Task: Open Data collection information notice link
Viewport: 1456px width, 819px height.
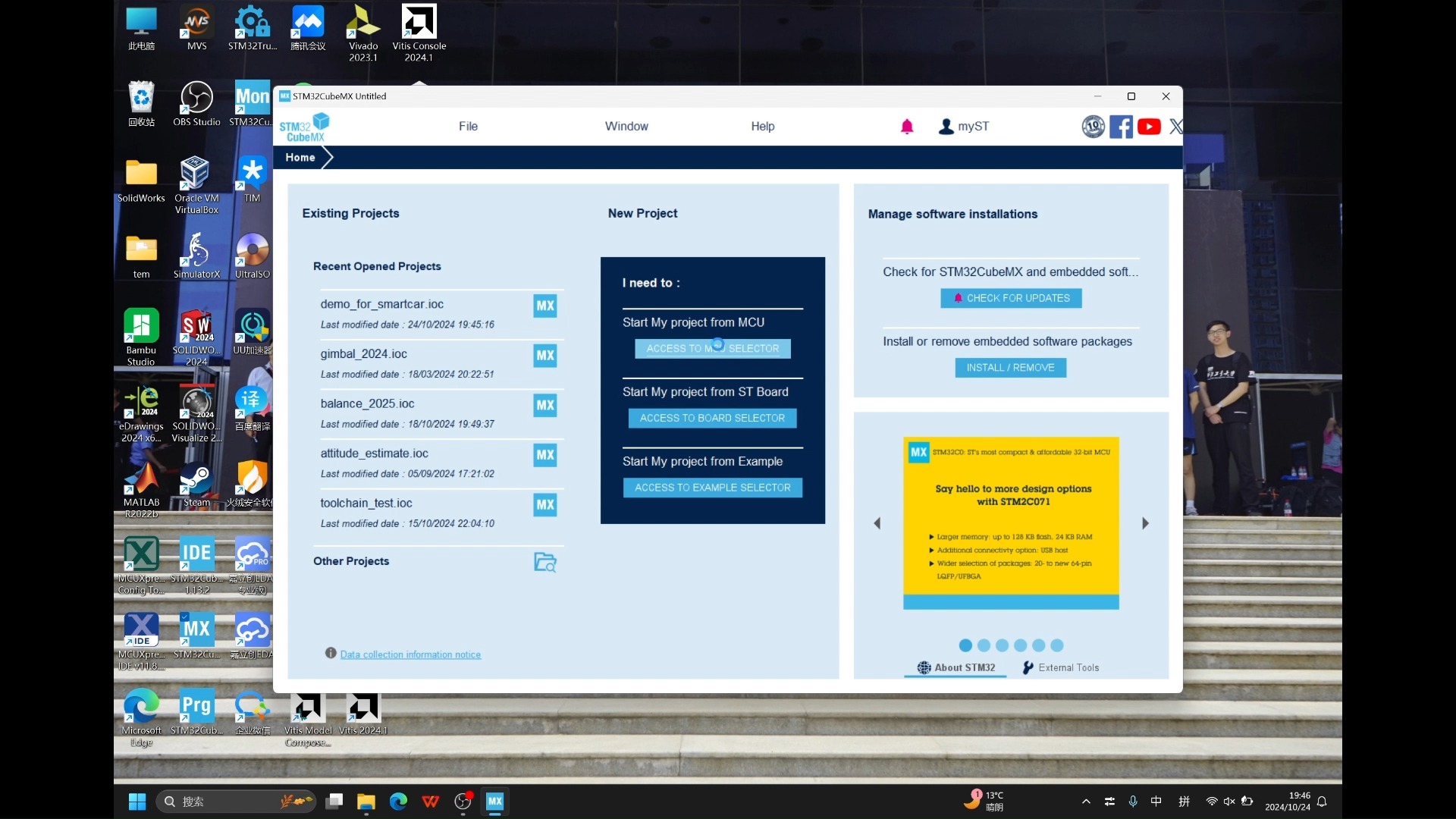Action: pyautogui.click(x=410, y=654)
